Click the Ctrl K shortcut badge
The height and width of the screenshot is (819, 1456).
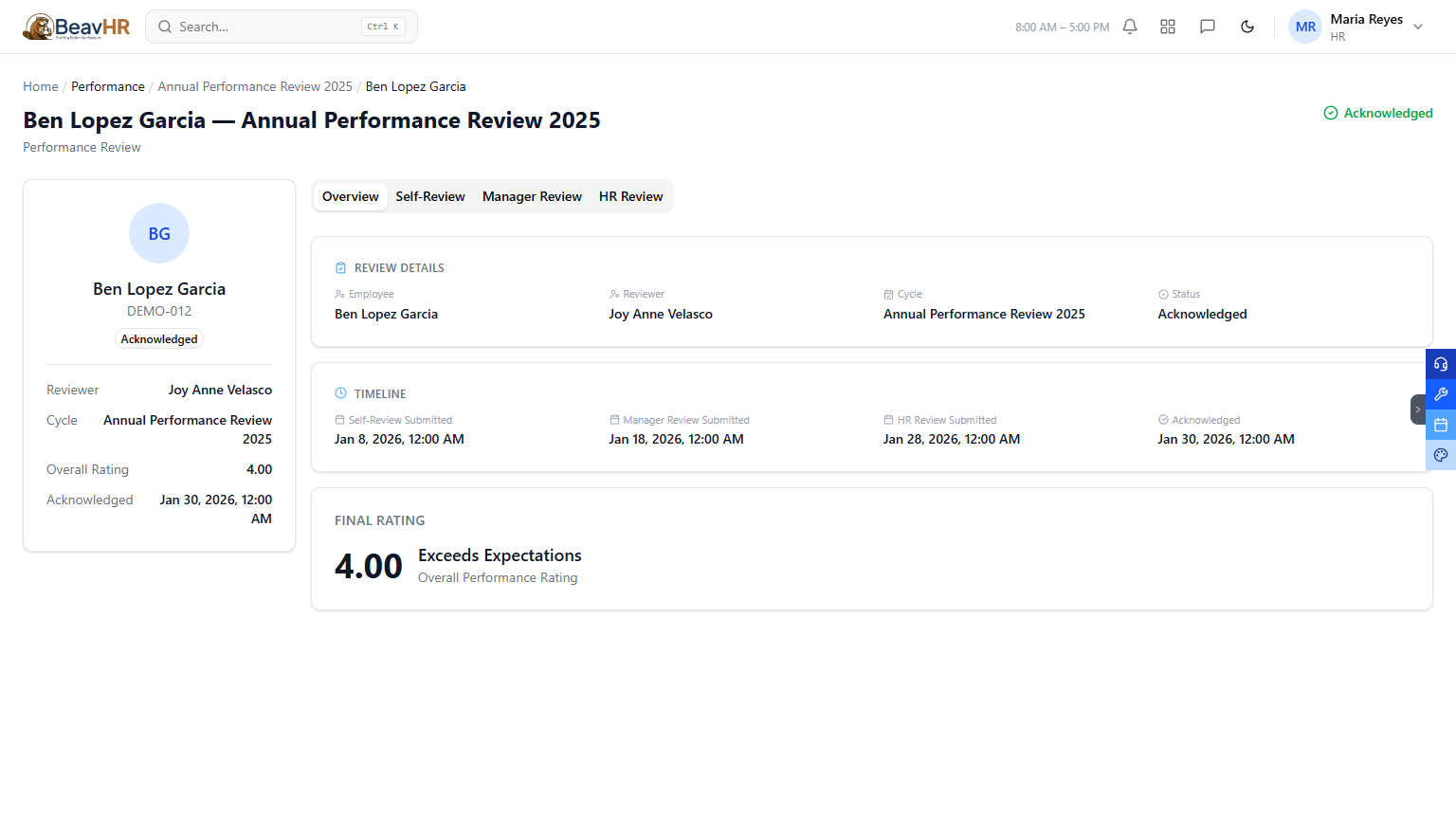click(383, 27)
